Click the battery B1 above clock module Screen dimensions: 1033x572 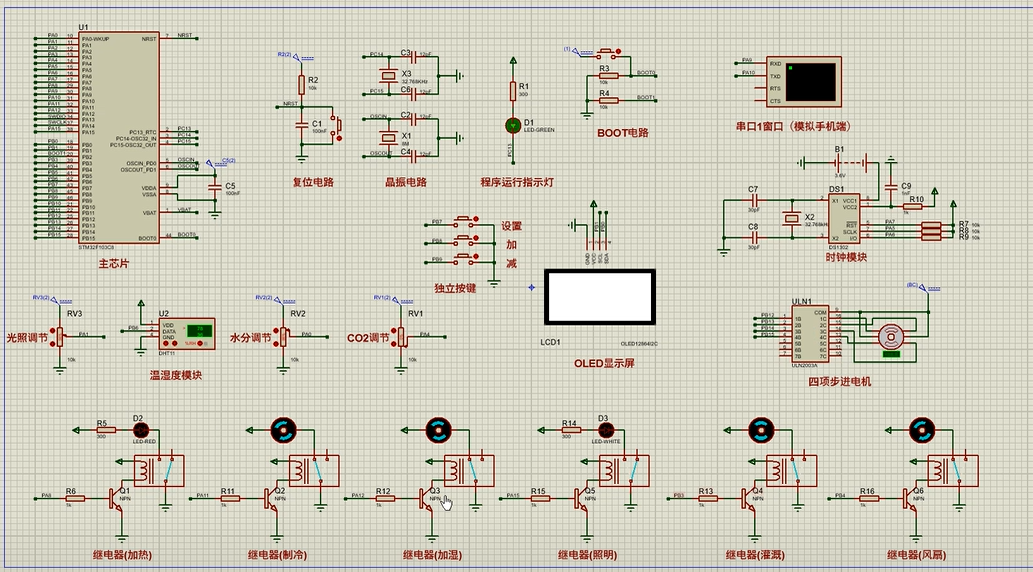tap(840, 162)
